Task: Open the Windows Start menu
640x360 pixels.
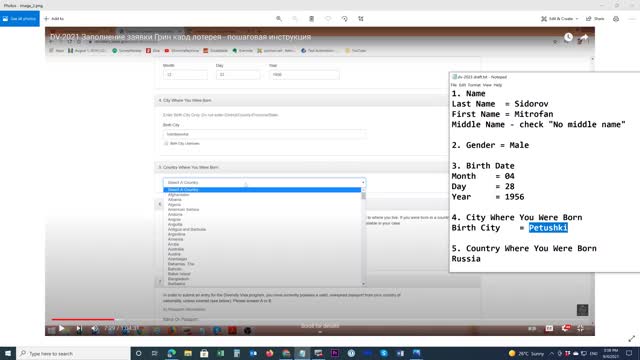Action: (x=8, y=353)
